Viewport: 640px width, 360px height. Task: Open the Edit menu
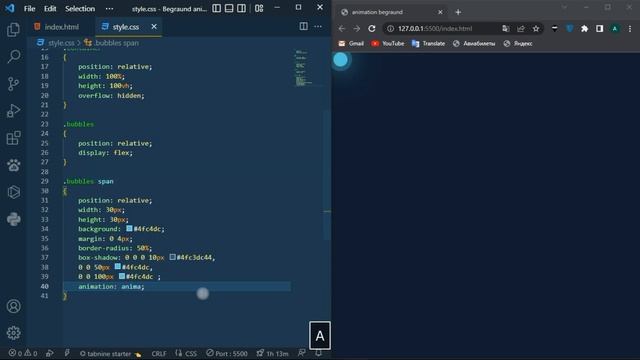pos(50,9)
